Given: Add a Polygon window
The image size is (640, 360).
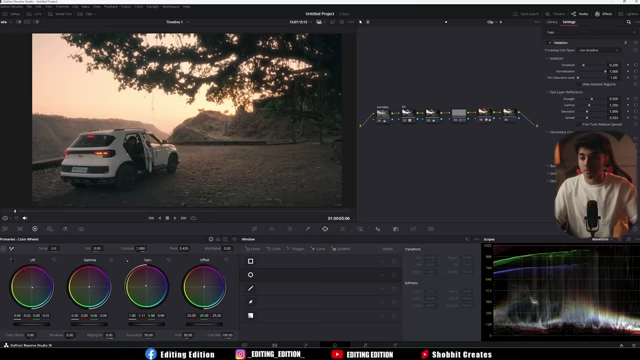Looking at the screenshot, I should [x=296, y=249].
